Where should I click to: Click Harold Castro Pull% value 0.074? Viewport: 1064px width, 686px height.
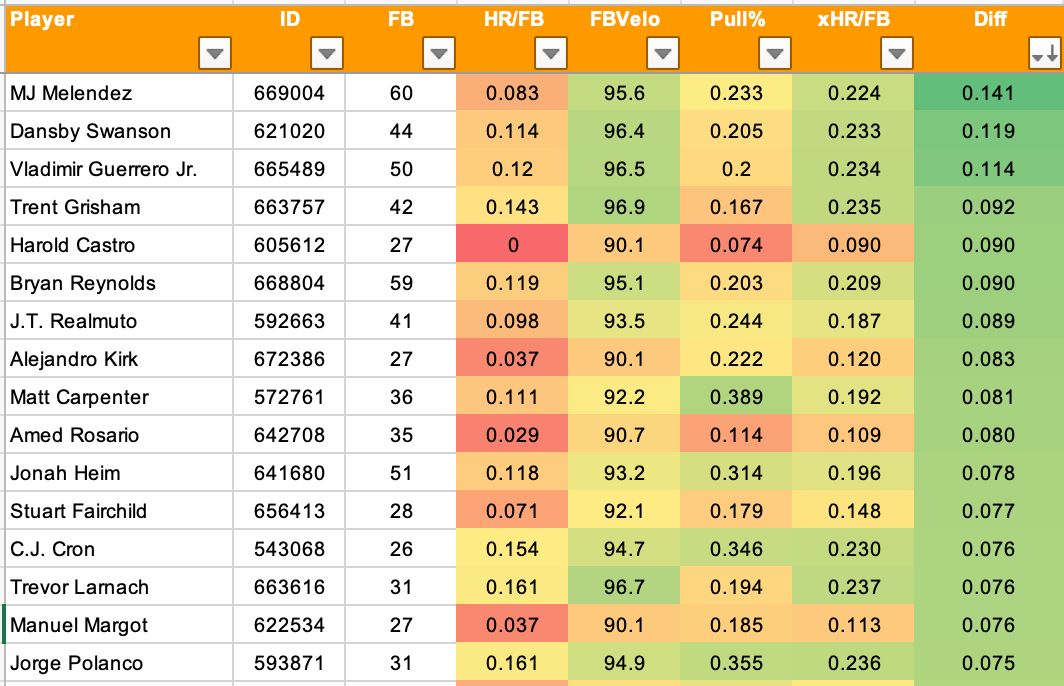(x=736, y=244)
